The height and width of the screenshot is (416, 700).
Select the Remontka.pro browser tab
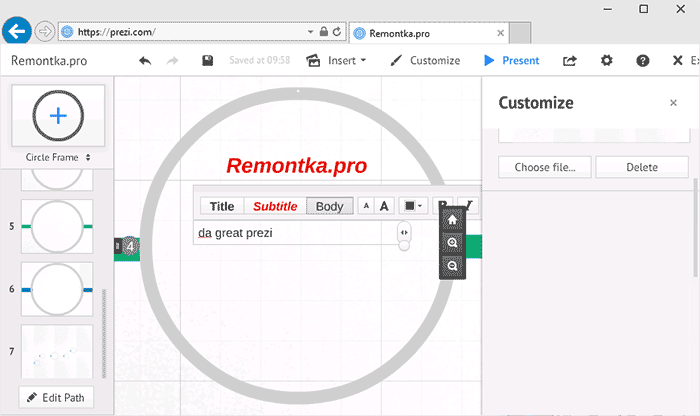(429, 33)
